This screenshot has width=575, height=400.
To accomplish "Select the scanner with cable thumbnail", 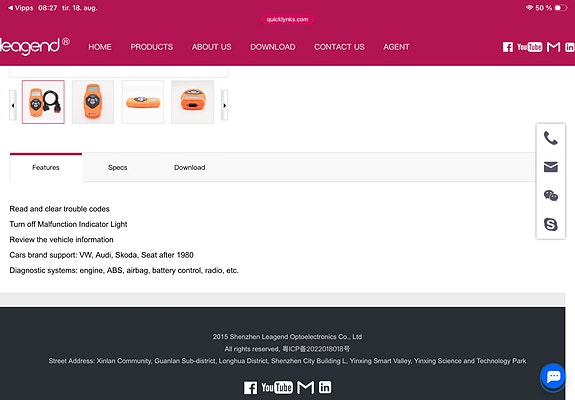I will [43, 102].
